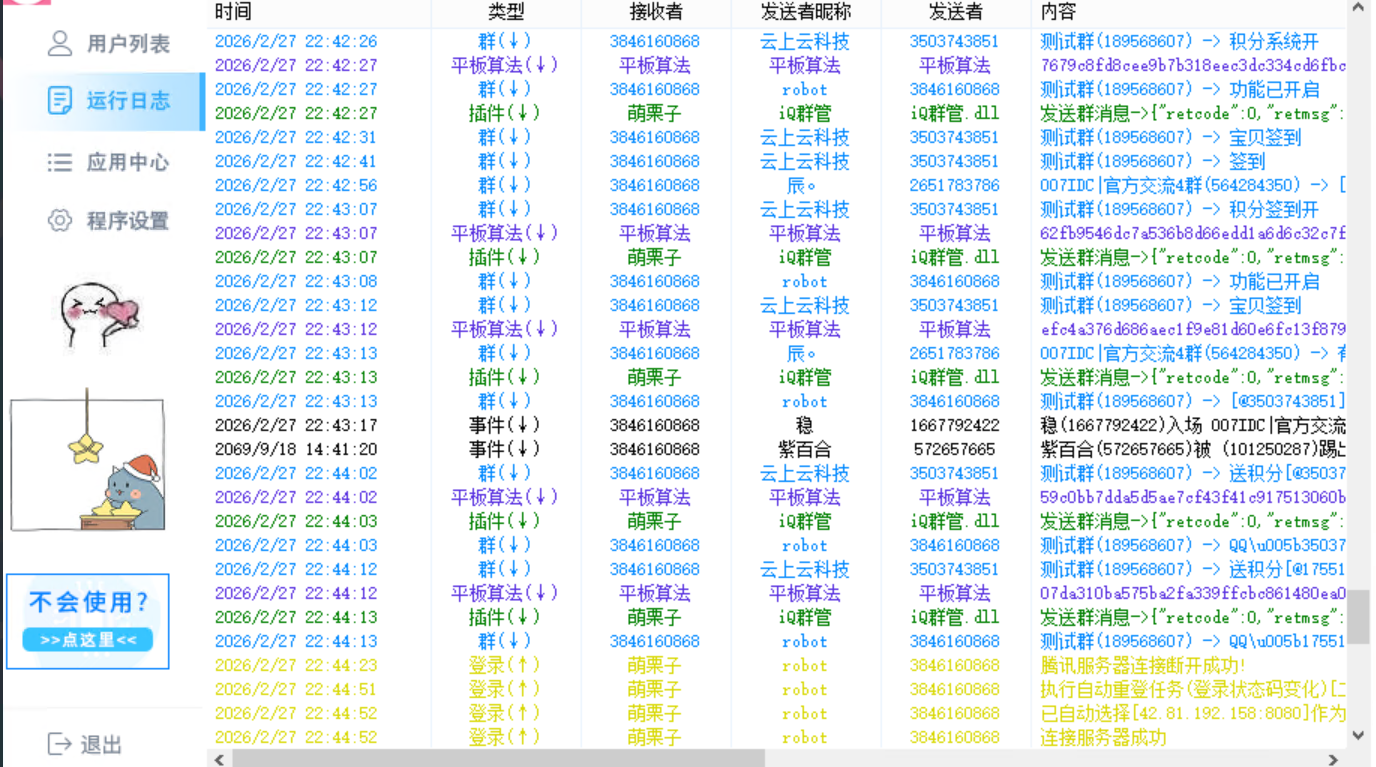Click the 发送者 column header
Screen dimensions: 1376x767
(955, 12)
